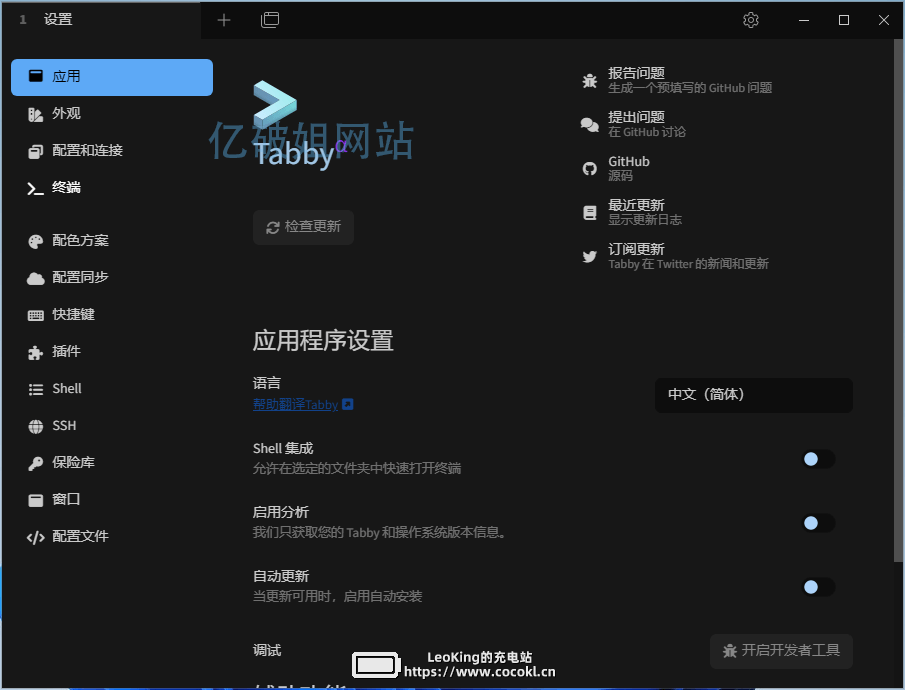Open the 订阅更新 Twitter link
Screen dimensions: 905x690
coord(676,256)
